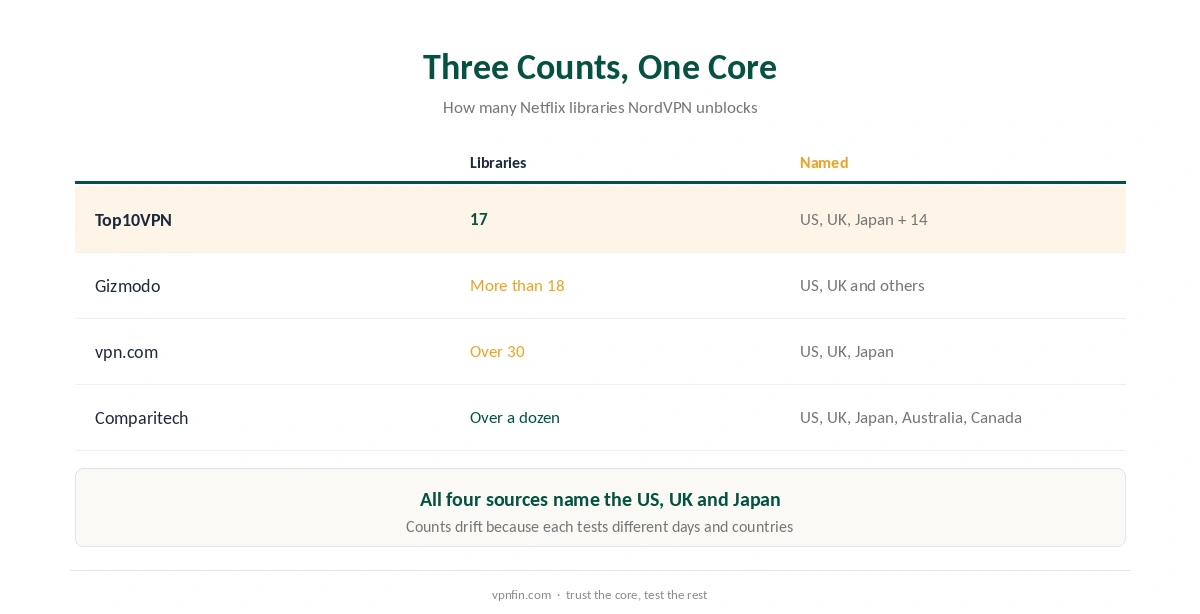Click the 'Named' column header
Screen dimensions: 1200x614
(x=824, y=162)
